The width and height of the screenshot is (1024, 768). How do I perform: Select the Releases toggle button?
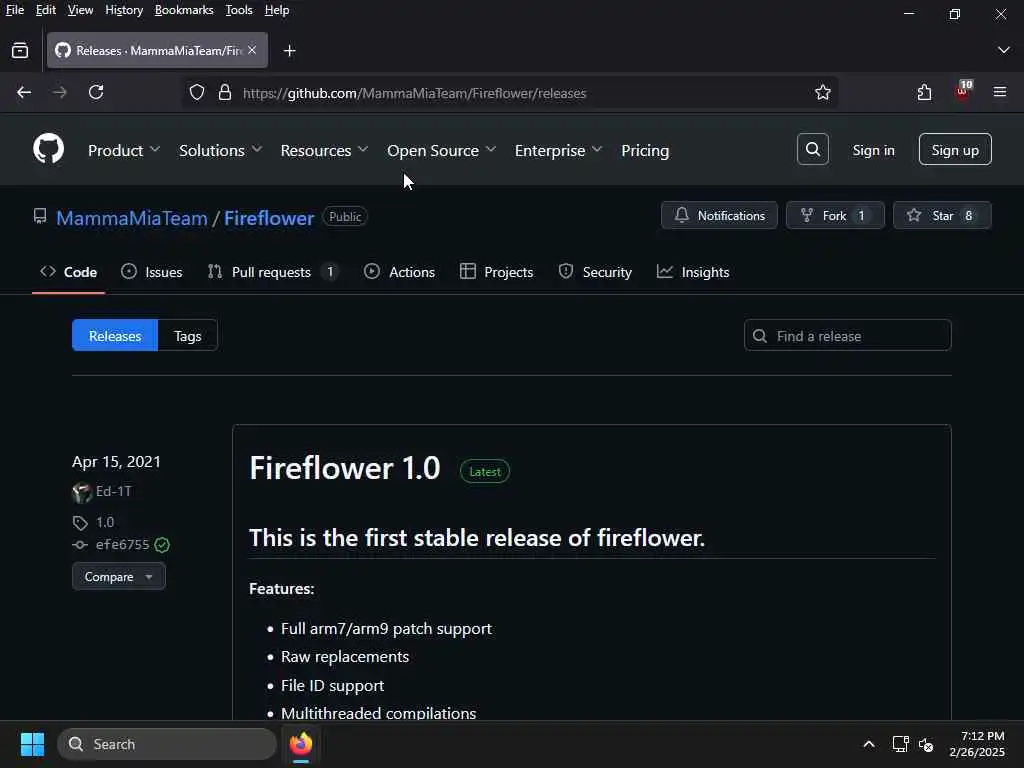click(x=115, y=336)
